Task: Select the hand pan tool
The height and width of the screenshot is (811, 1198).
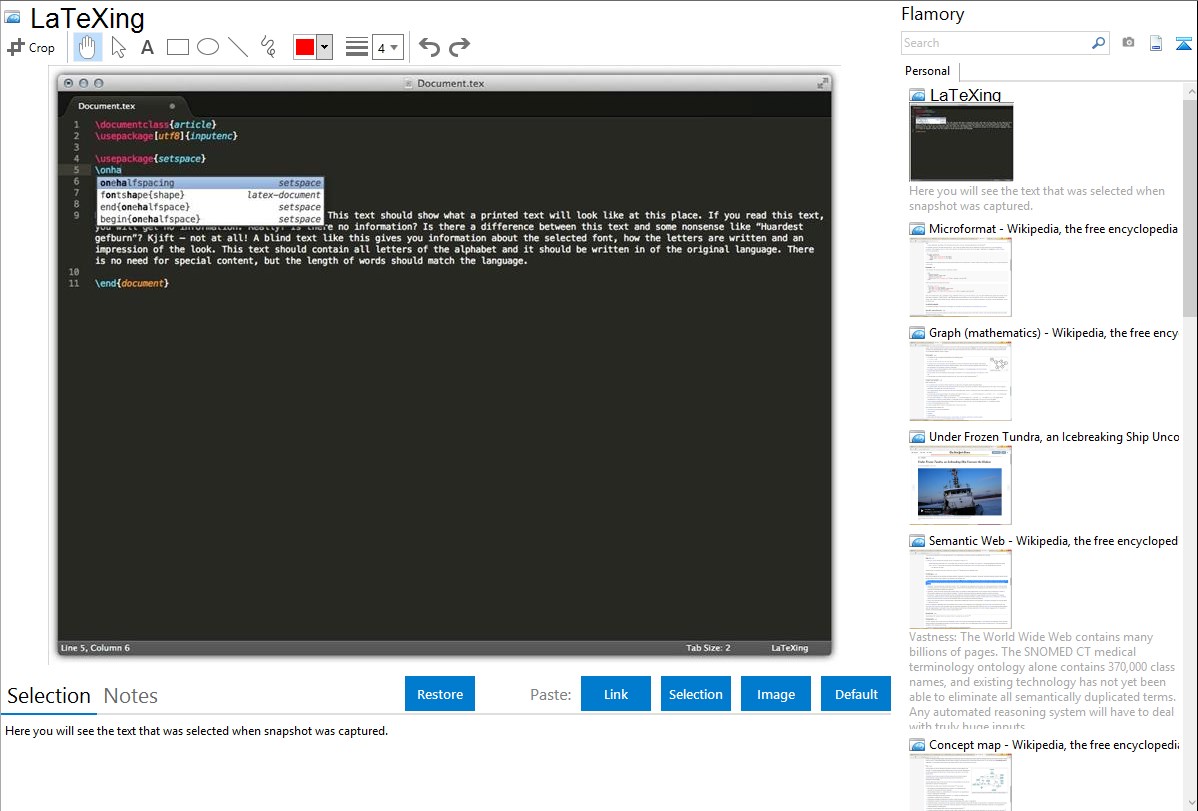Action: coord(88,47)
